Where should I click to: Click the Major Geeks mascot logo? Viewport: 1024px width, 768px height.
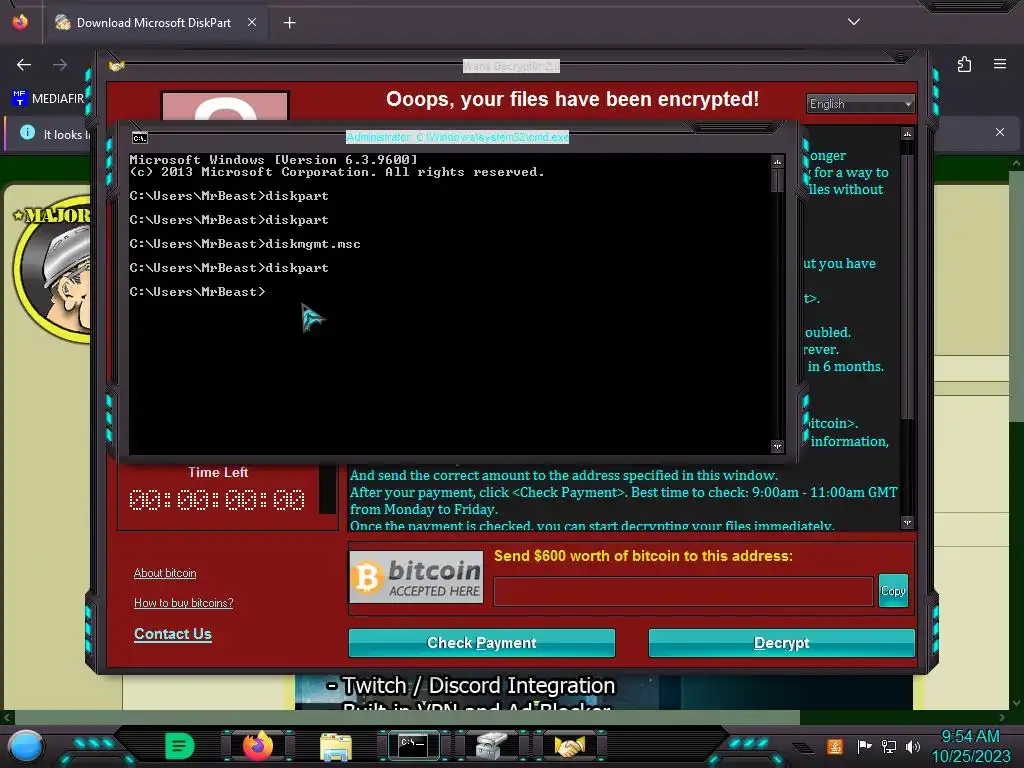(x=52, y=268)
